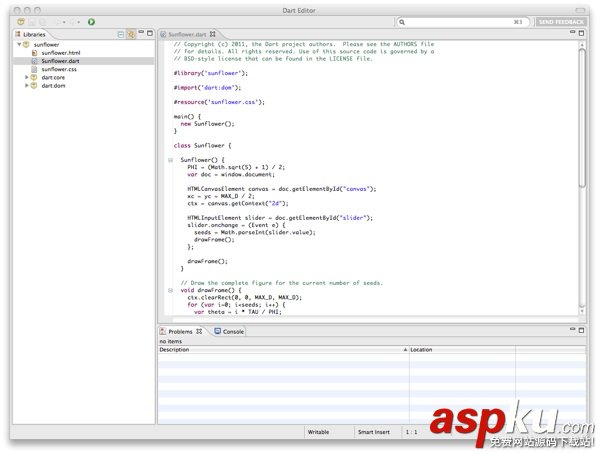Click the dart:dom library icon

(34, 85)
